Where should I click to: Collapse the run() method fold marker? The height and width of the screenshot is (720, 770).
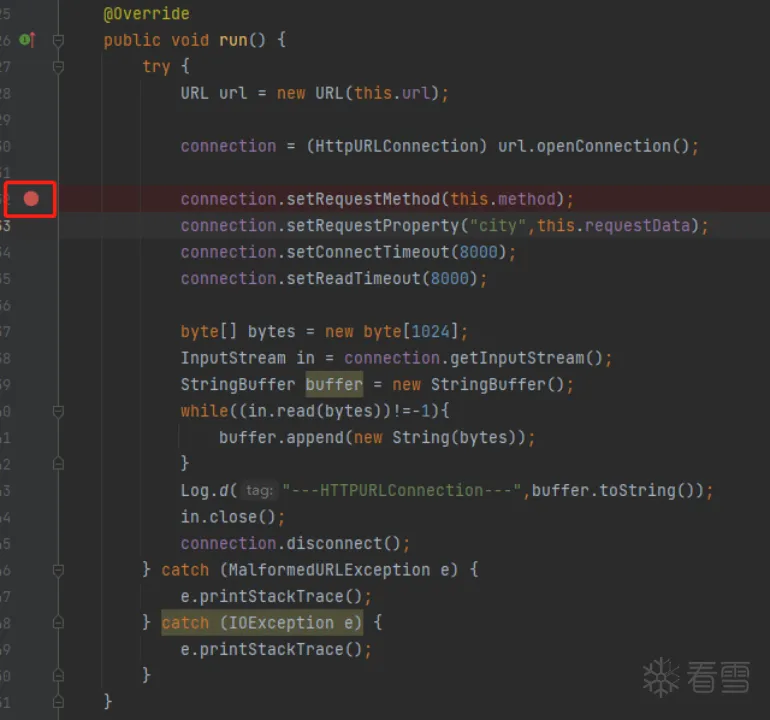(58, 41)
